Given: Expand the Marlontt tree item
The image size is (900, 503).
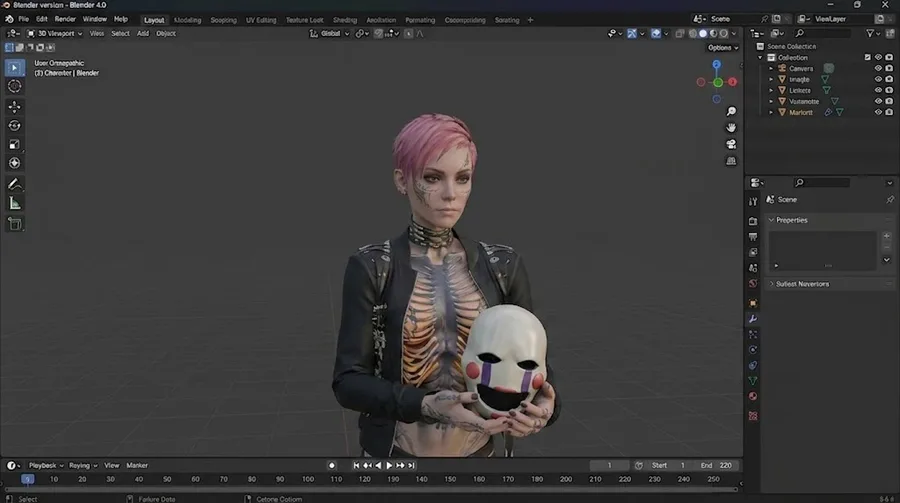Looking at the screenshot, I should [771, 113].
